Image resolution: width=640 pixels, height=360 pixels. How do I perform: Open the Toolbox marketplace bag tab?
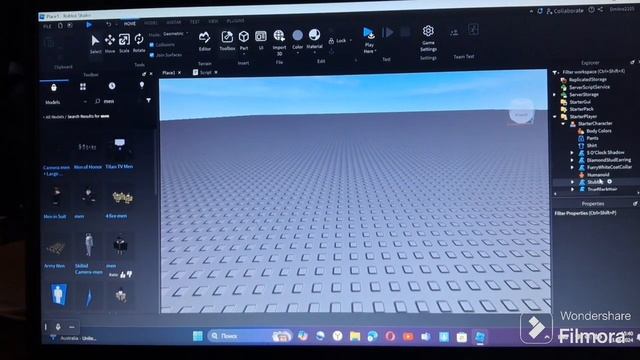pos(54,87)
